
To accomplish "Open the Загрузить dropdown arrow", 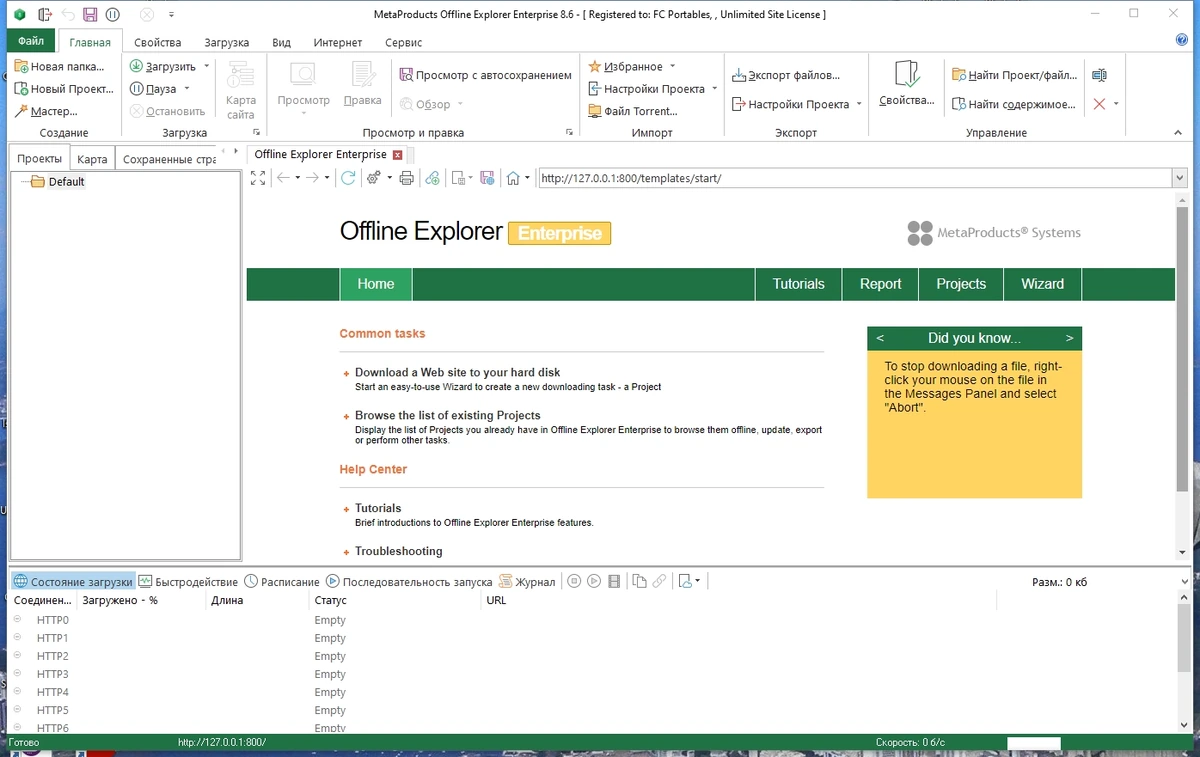I will [207, 66].
